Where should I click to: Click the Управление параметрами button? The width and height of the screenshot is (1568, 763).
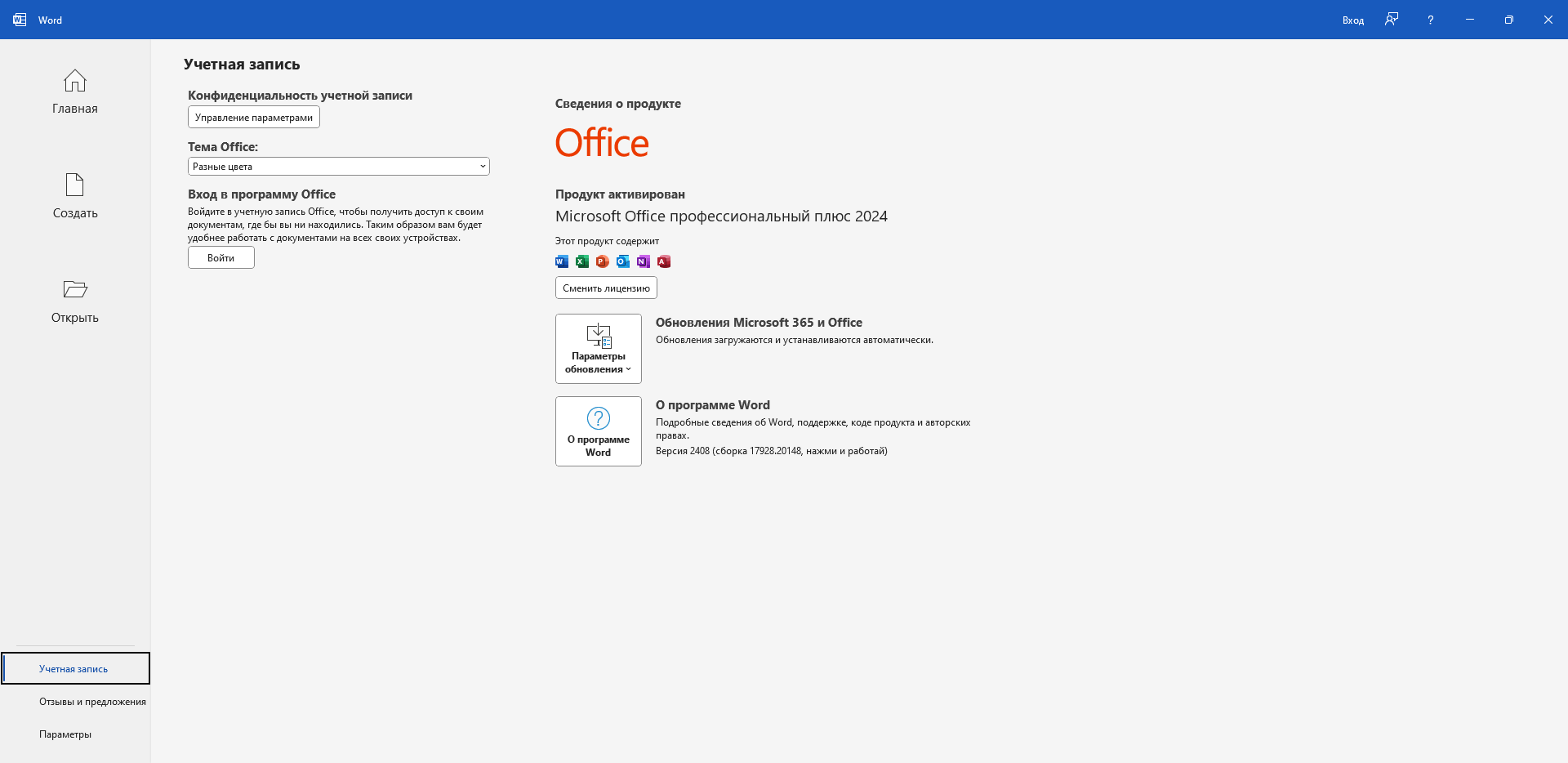click(254, 118)
